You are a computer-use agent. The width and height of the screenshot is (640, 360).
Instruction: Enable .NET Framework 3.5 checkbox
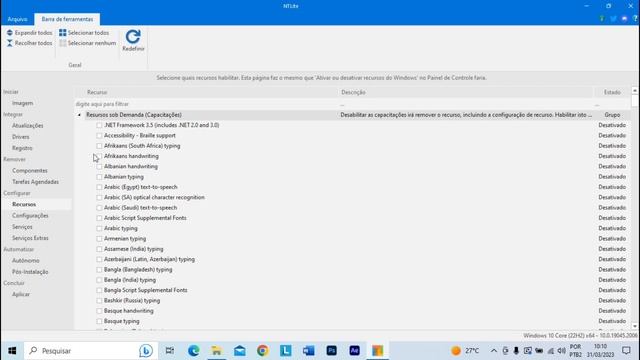point(99,125)
